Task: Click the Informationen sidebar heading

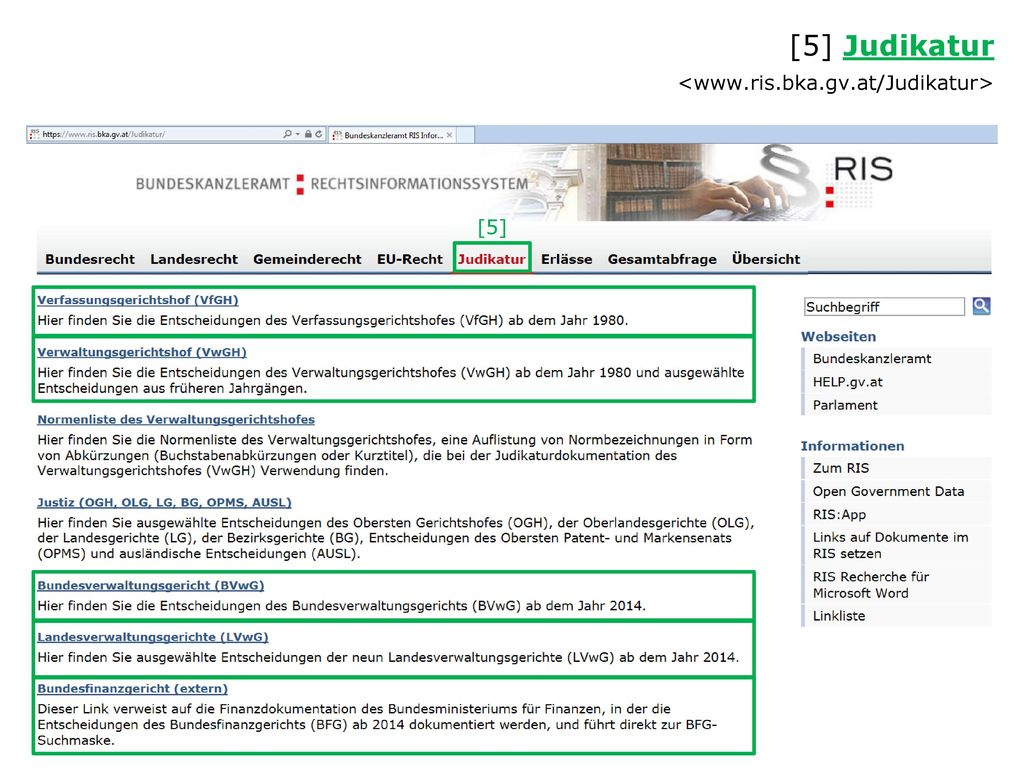Action: 852,446
